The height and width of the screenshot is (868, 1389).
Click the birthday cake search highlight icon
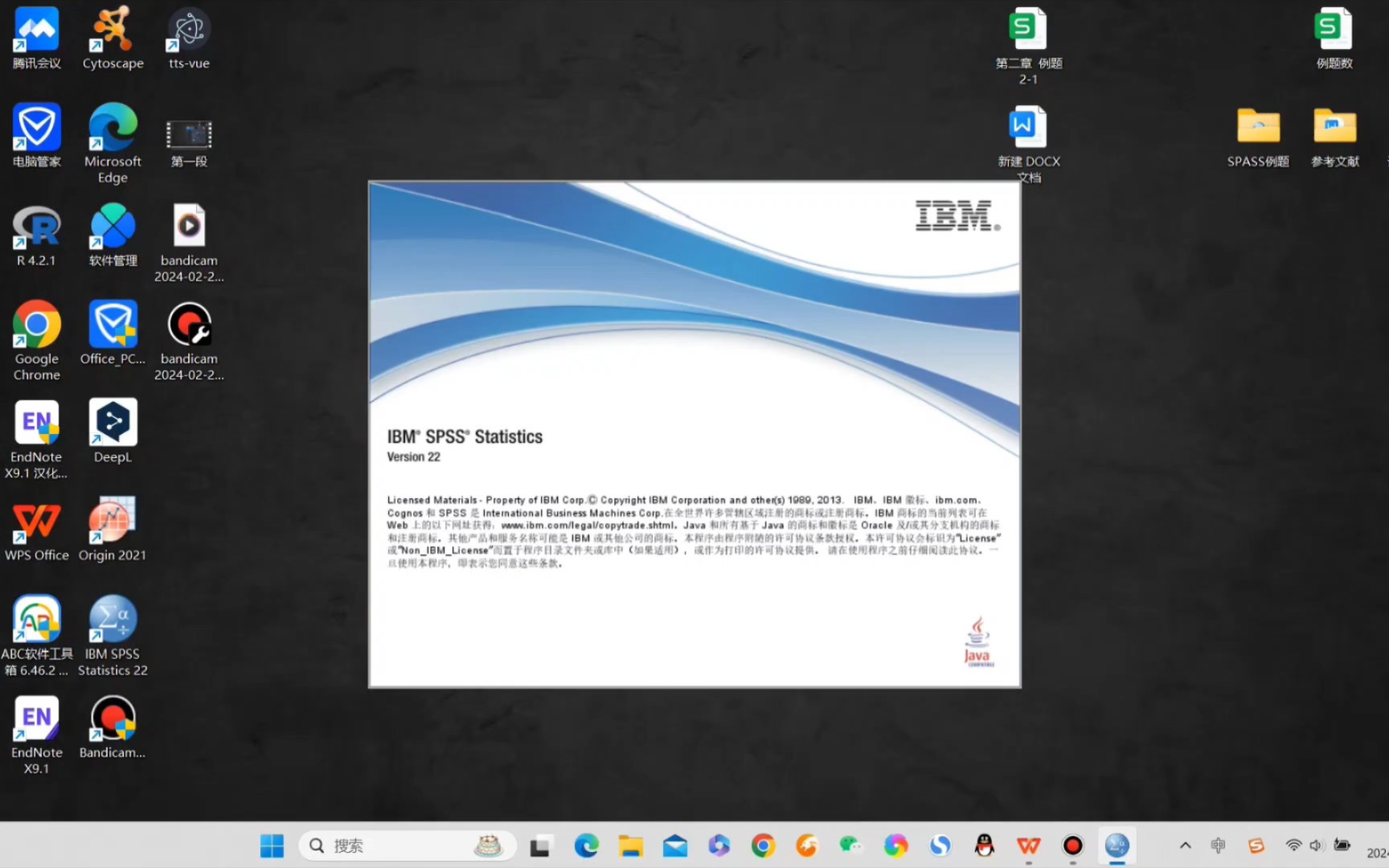[x=488, y=845]
